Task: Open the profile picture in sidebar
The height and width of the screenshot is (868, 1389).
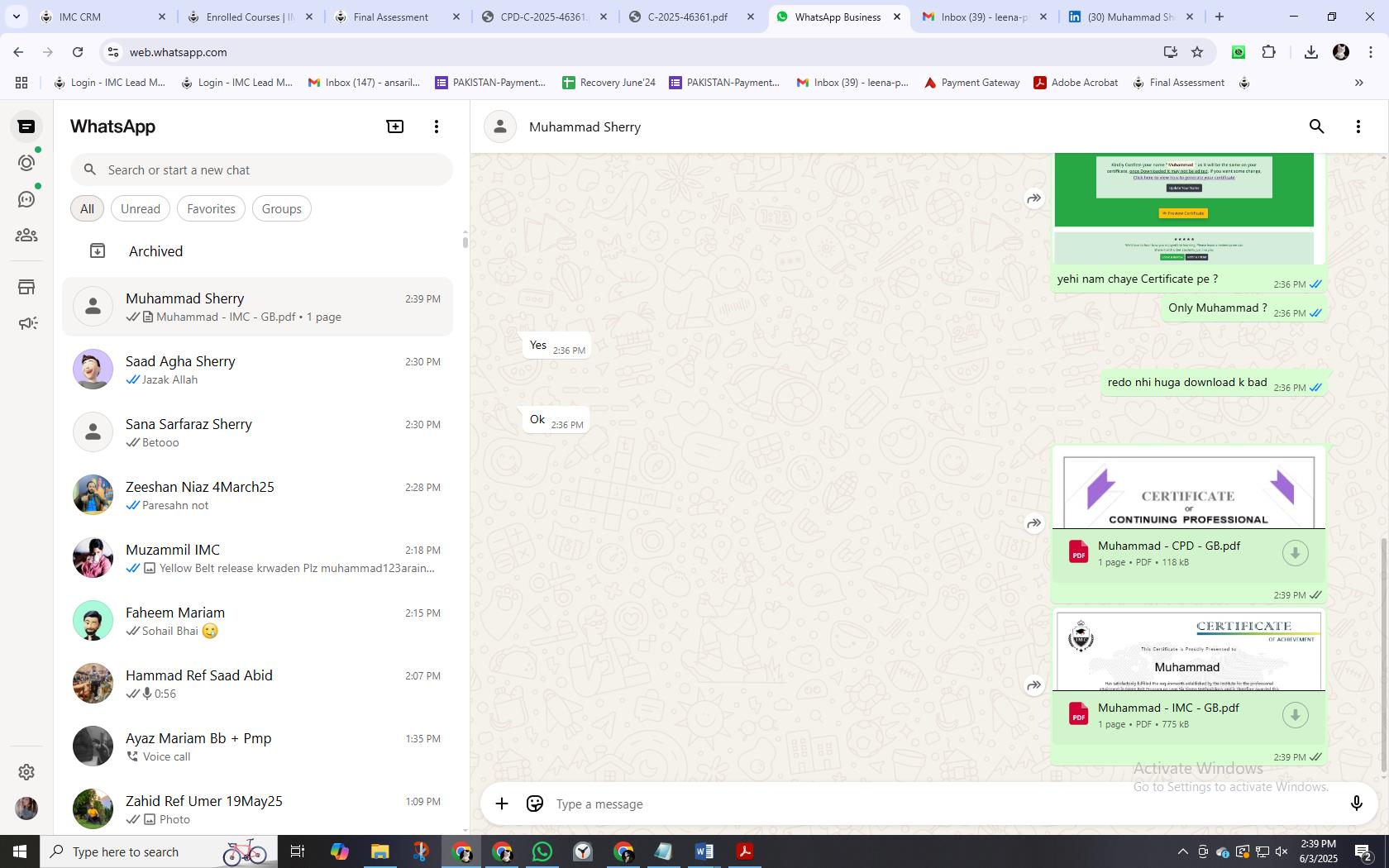Action: (x=26, y=808)
